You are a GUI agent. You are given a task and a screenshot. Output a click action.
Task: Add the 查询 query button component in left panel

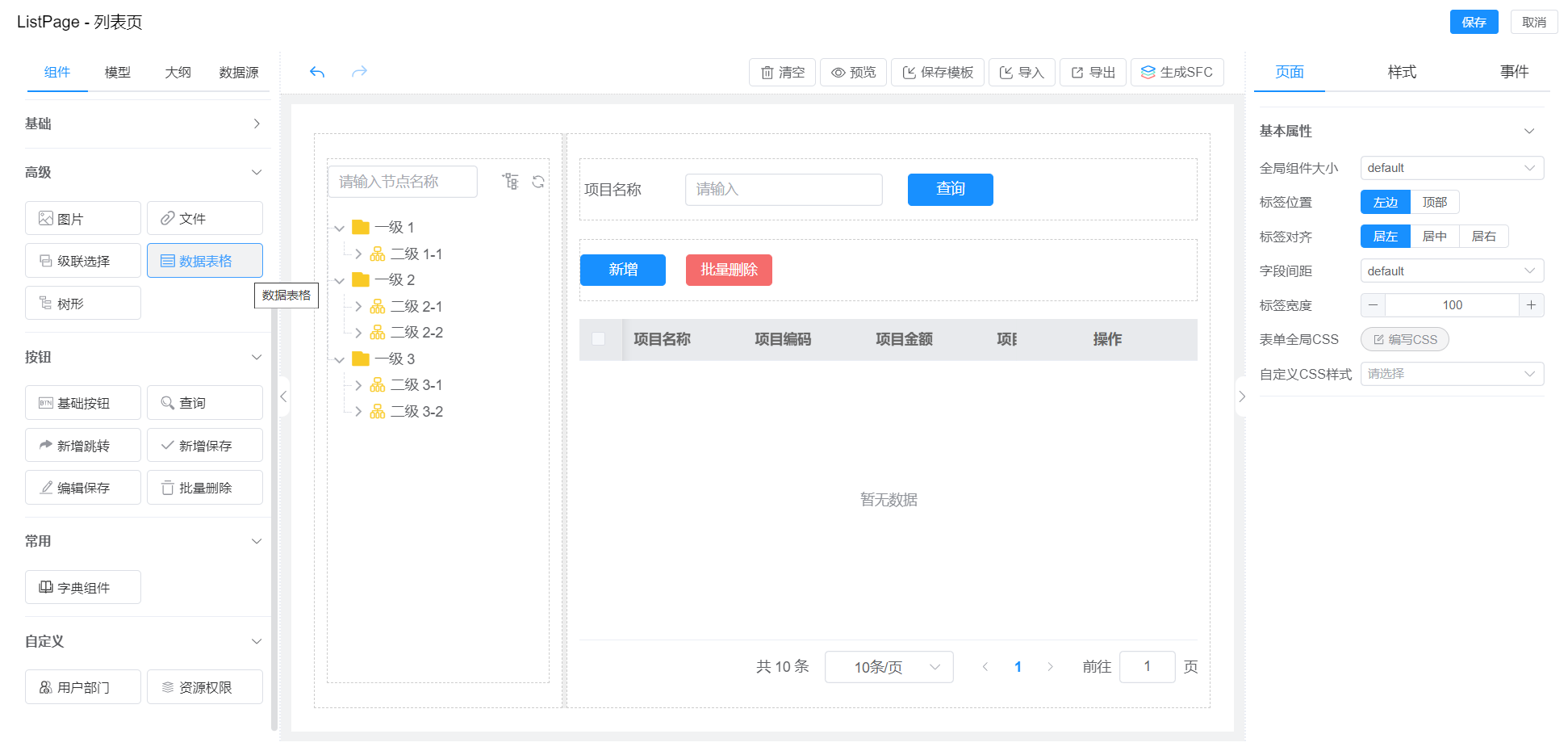[x=205, y=402]
